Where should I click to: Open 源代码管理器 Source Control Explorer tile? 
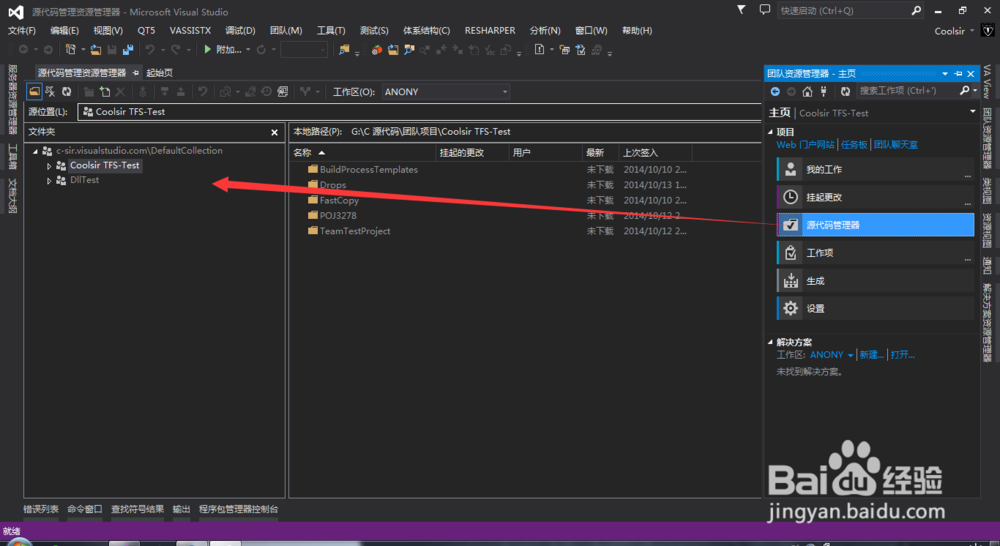[x=875, y=225]
